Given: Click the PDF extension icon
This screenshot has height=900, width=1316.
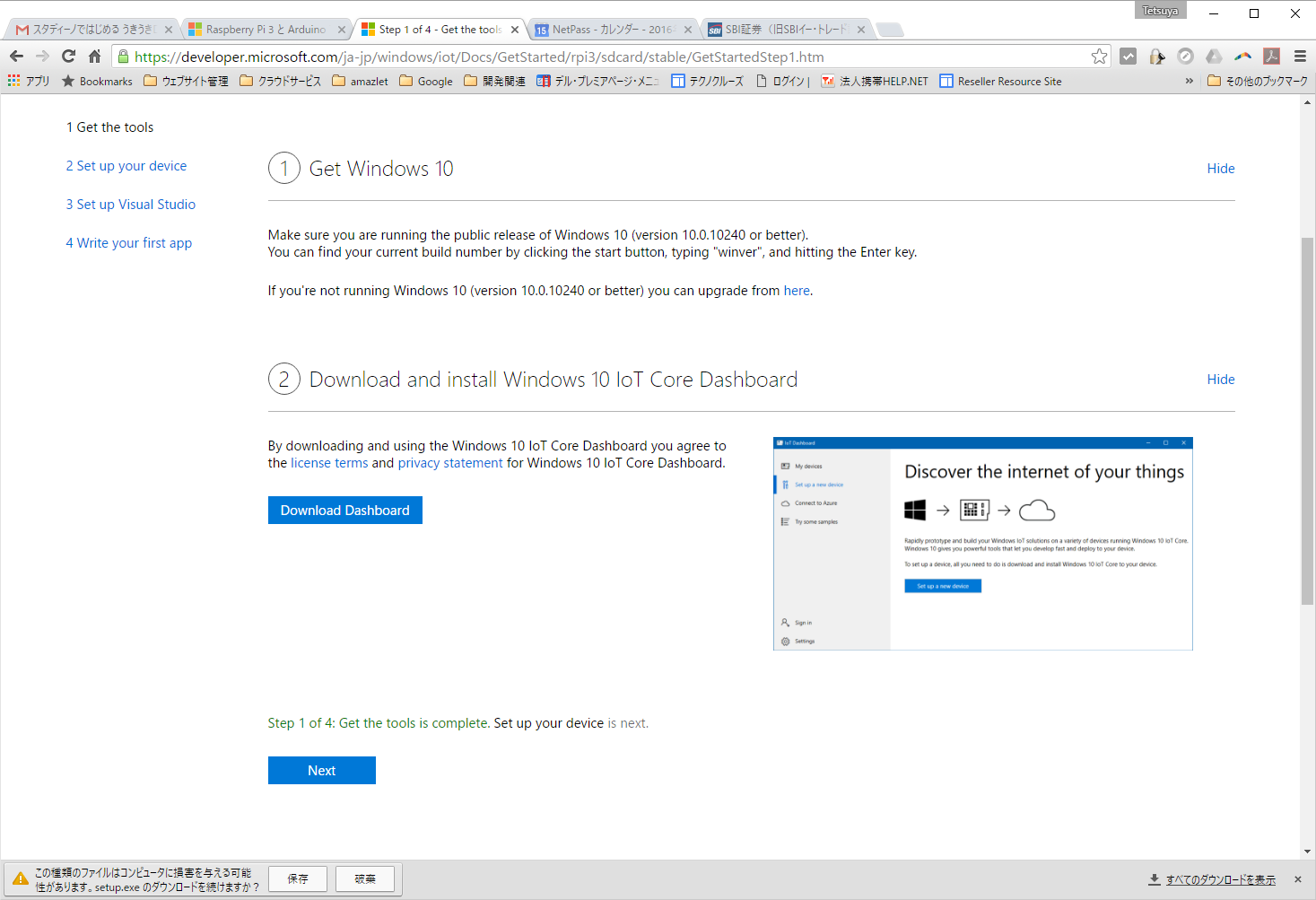Looking at the screenshot, I should click(1271, 57).
